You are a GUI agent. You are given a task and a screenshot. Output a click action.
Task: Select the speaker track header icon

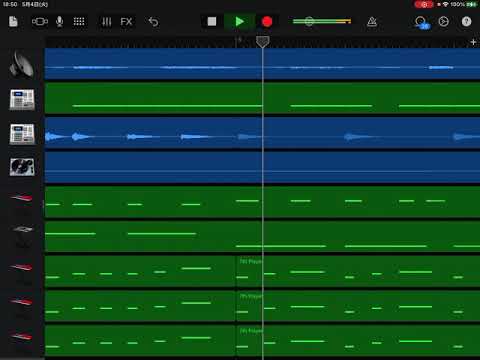click(x=22, y=64)
